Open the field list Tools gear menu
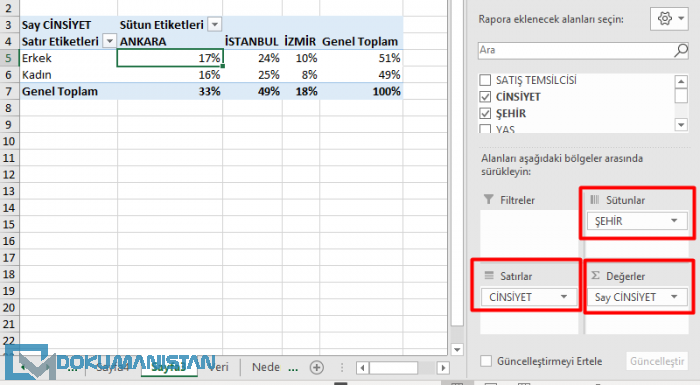The image size is (700, 385). [x=669, y=19]
